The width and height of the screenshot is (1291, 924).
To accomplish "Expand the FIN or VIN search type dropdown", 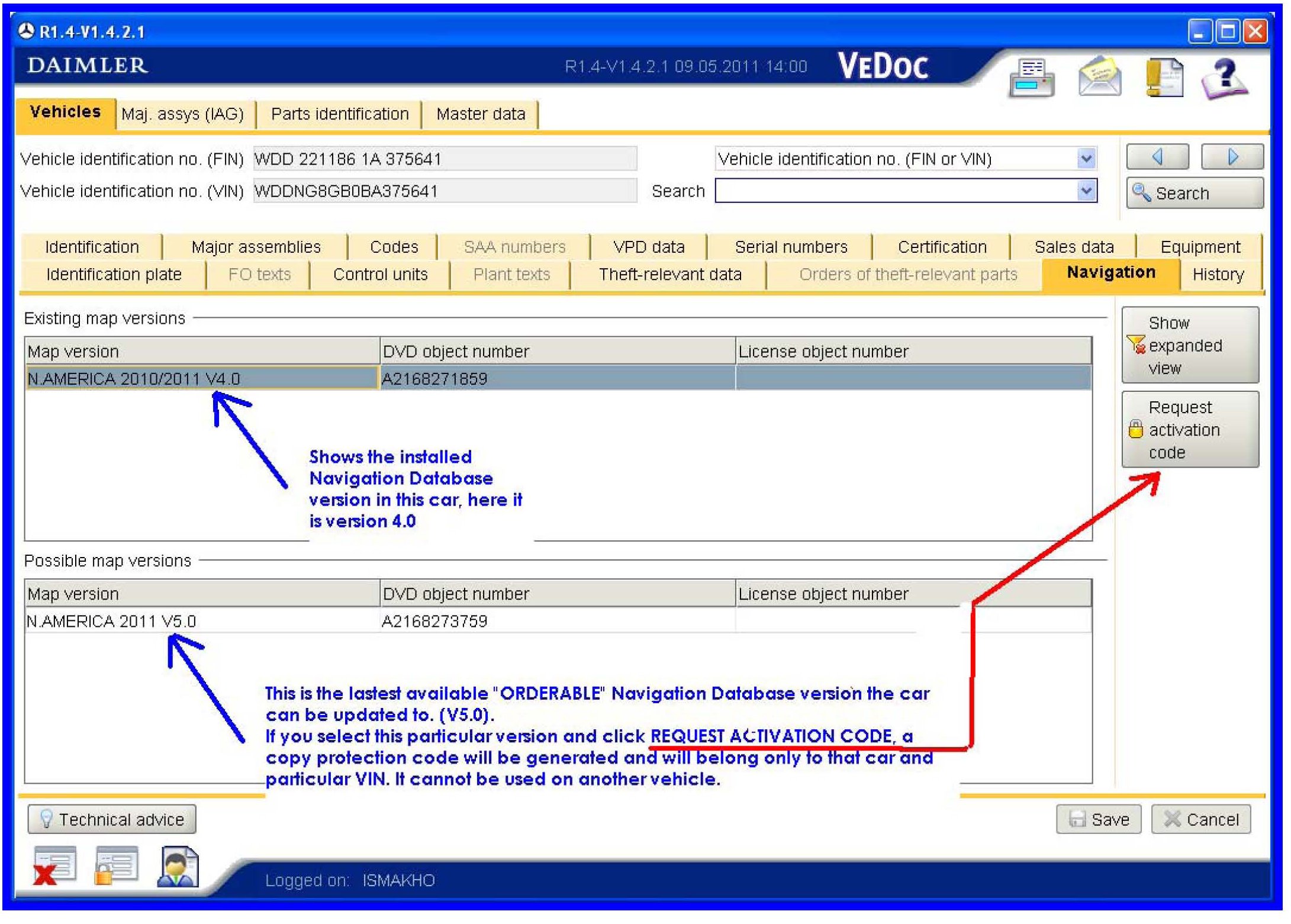I will point(1086,159).
